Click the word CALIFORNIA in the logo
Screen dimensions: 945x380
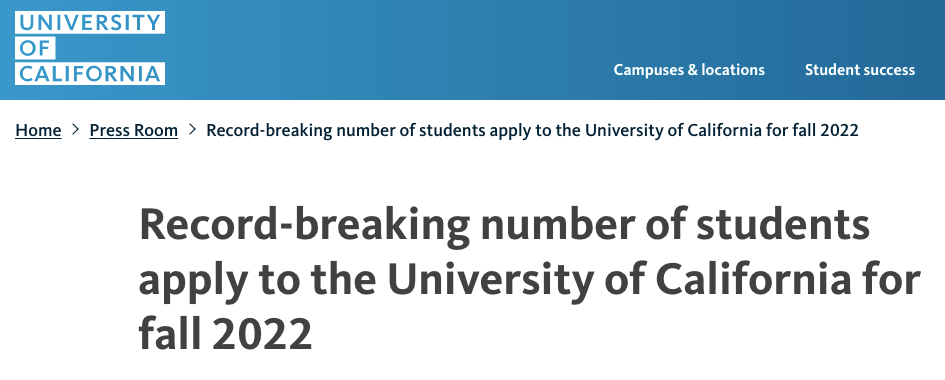90,73
